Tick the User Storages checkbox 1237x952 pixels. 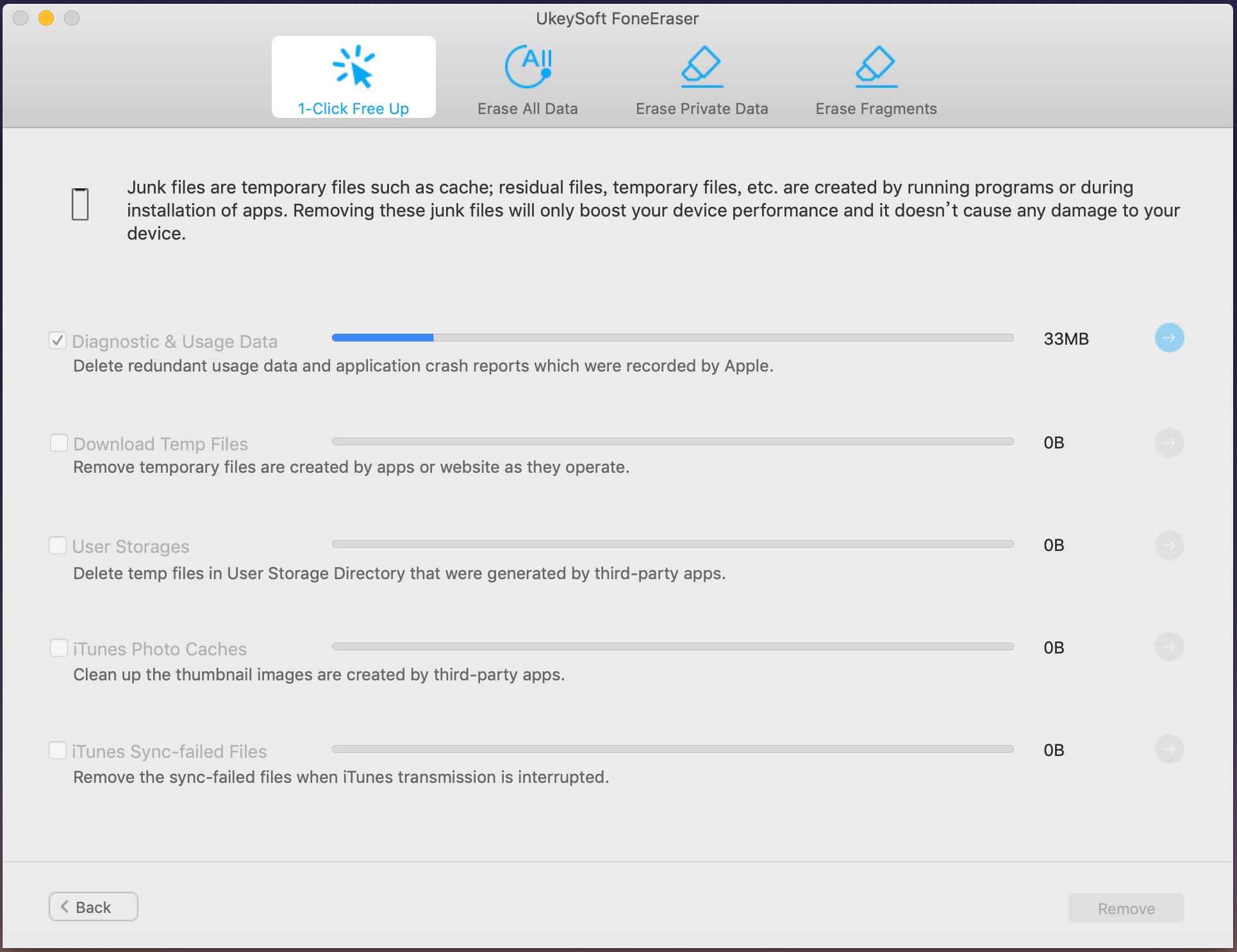[x=58, y=545]
